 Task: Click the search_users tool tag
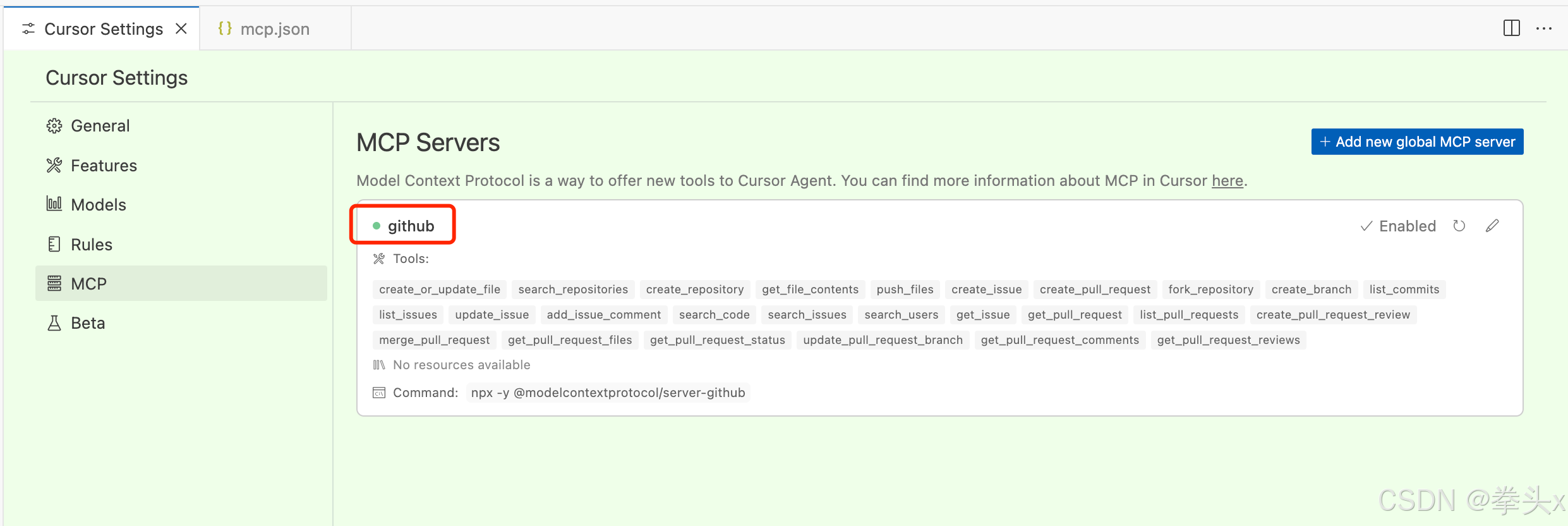tap(902, 315)
